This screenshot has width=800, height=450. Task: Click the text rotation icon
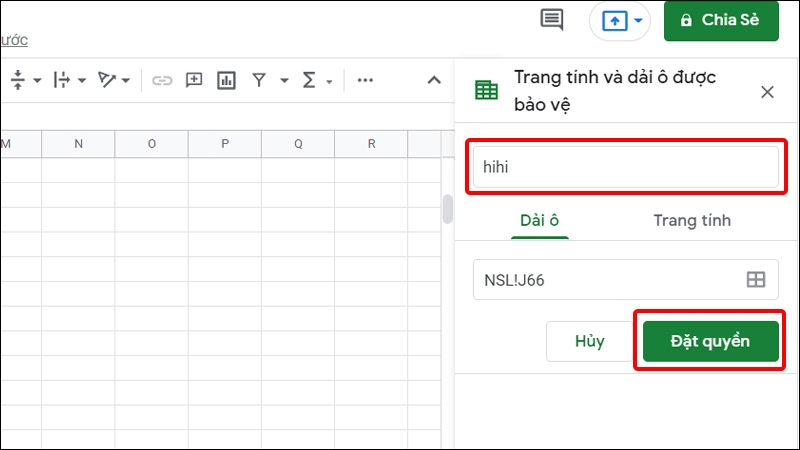107,80
